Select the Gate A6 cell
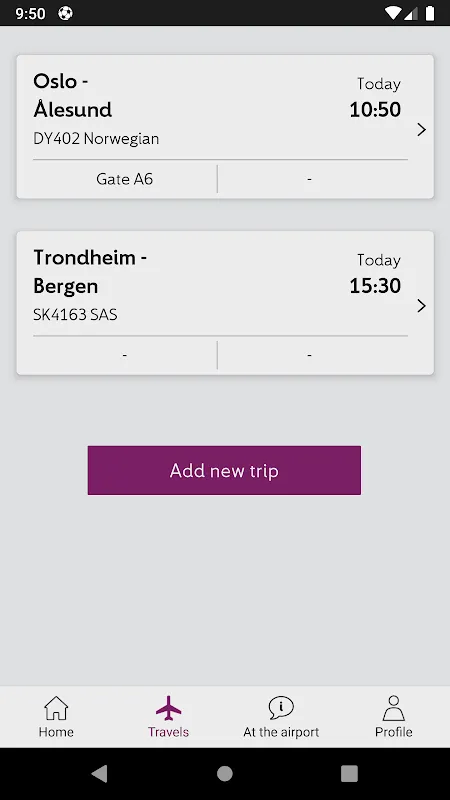The height and width of the screenshot is (800, 450). click(124, 179)
